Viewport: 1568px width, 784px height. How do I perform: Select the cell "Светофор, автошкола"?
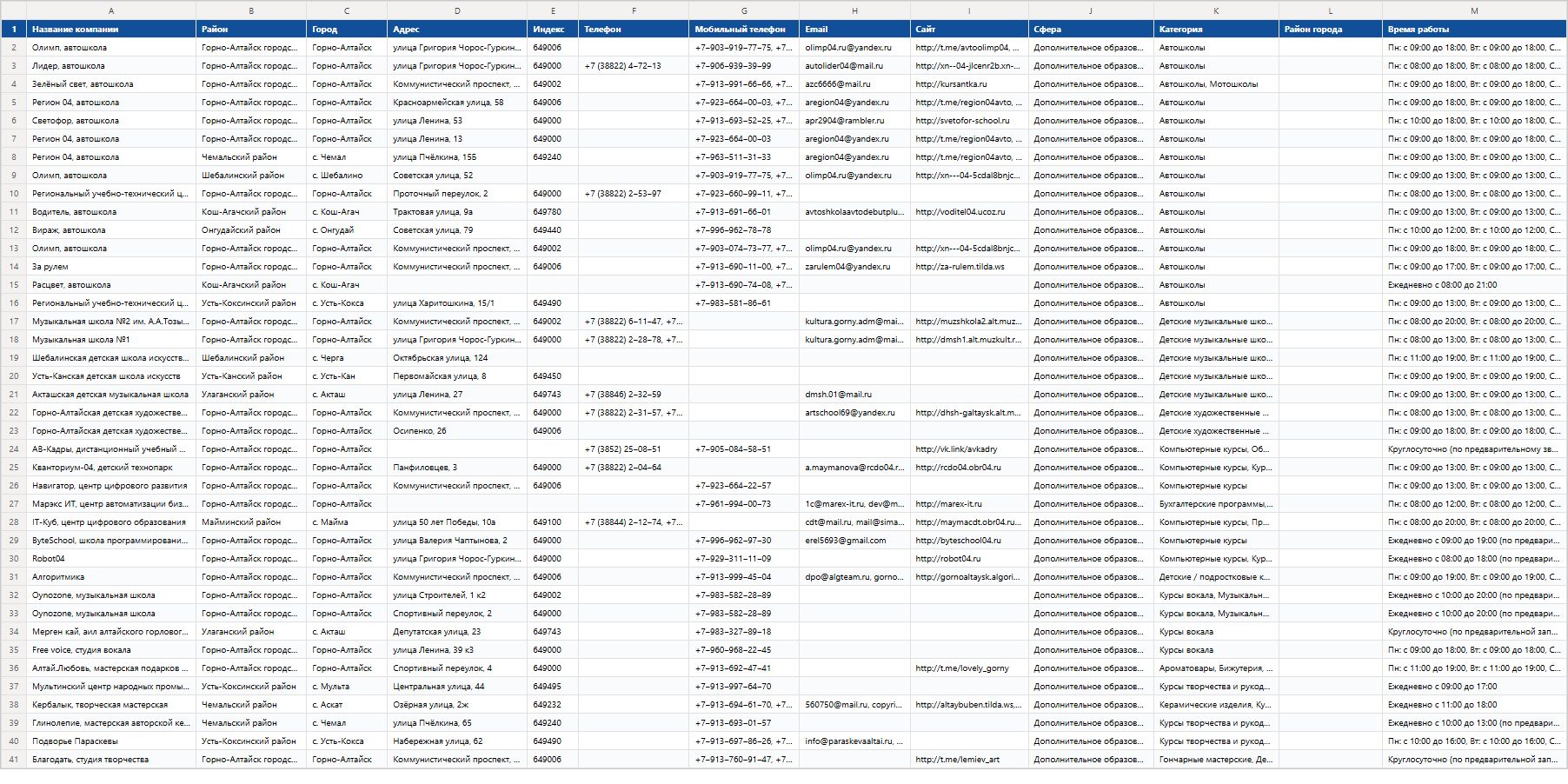click(111, 121)
